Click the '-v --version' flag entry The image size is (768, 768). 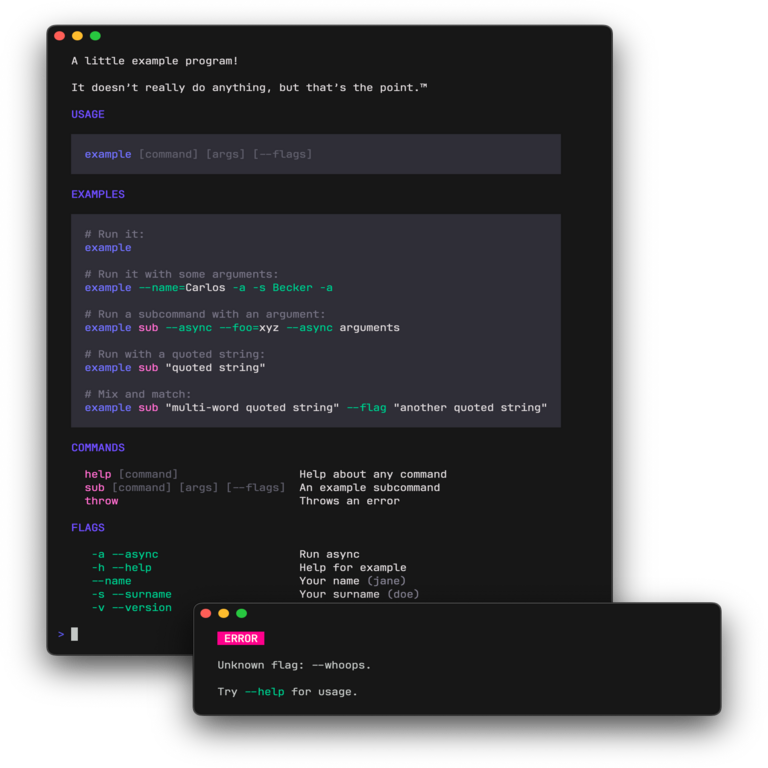pos(131,608)
